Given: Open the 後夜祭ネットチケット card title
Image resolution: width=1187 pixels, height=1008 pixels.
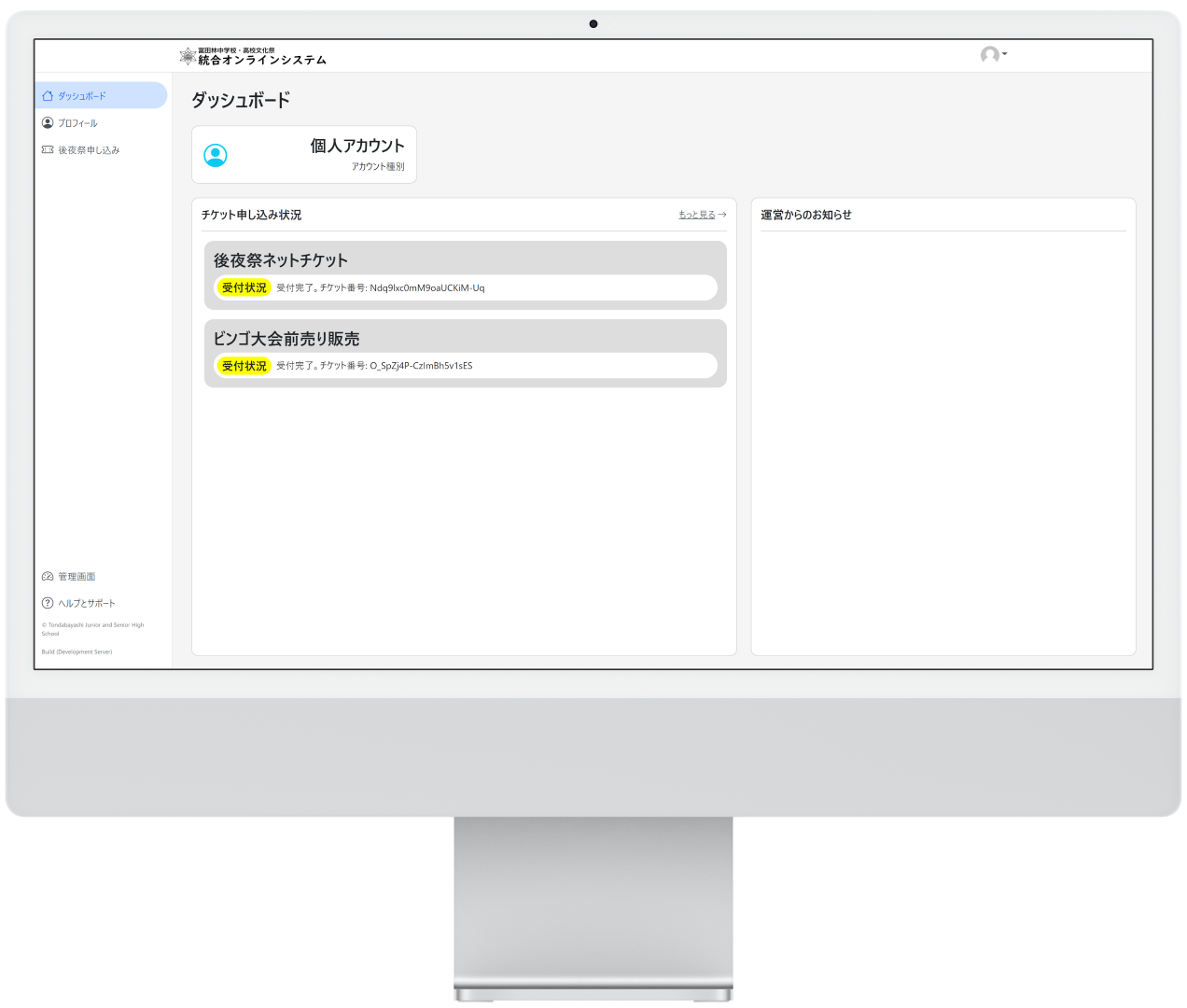Looking at the screenshot, I should pyautogui.click(x=280, y=260).
